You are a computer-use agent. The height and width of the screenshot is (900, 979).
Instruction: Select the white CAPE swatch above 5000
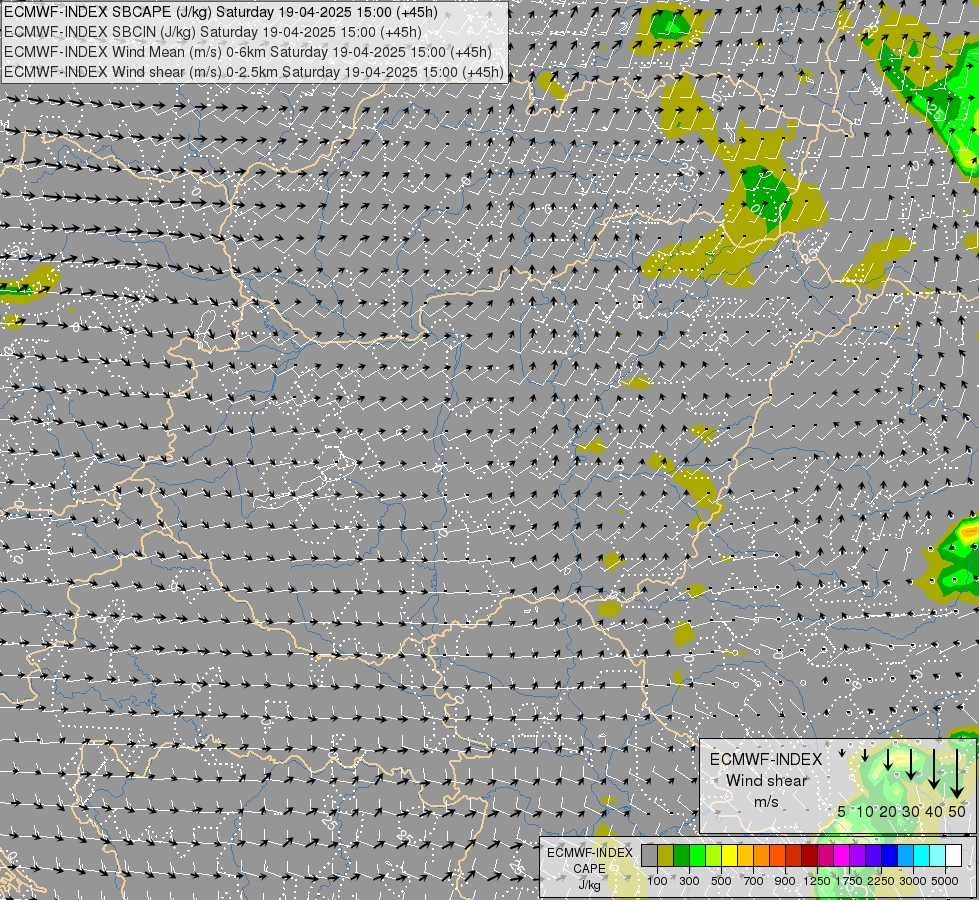tap(953, 855)
